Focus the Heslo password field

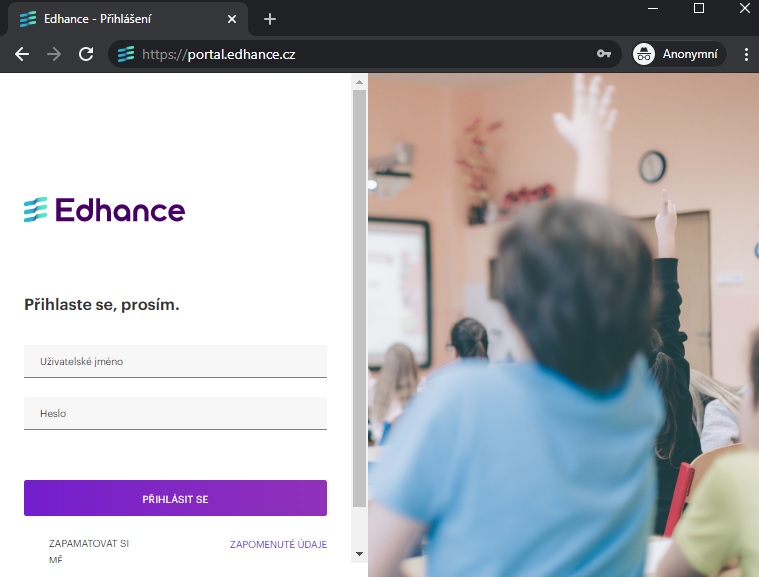(175, 413)
